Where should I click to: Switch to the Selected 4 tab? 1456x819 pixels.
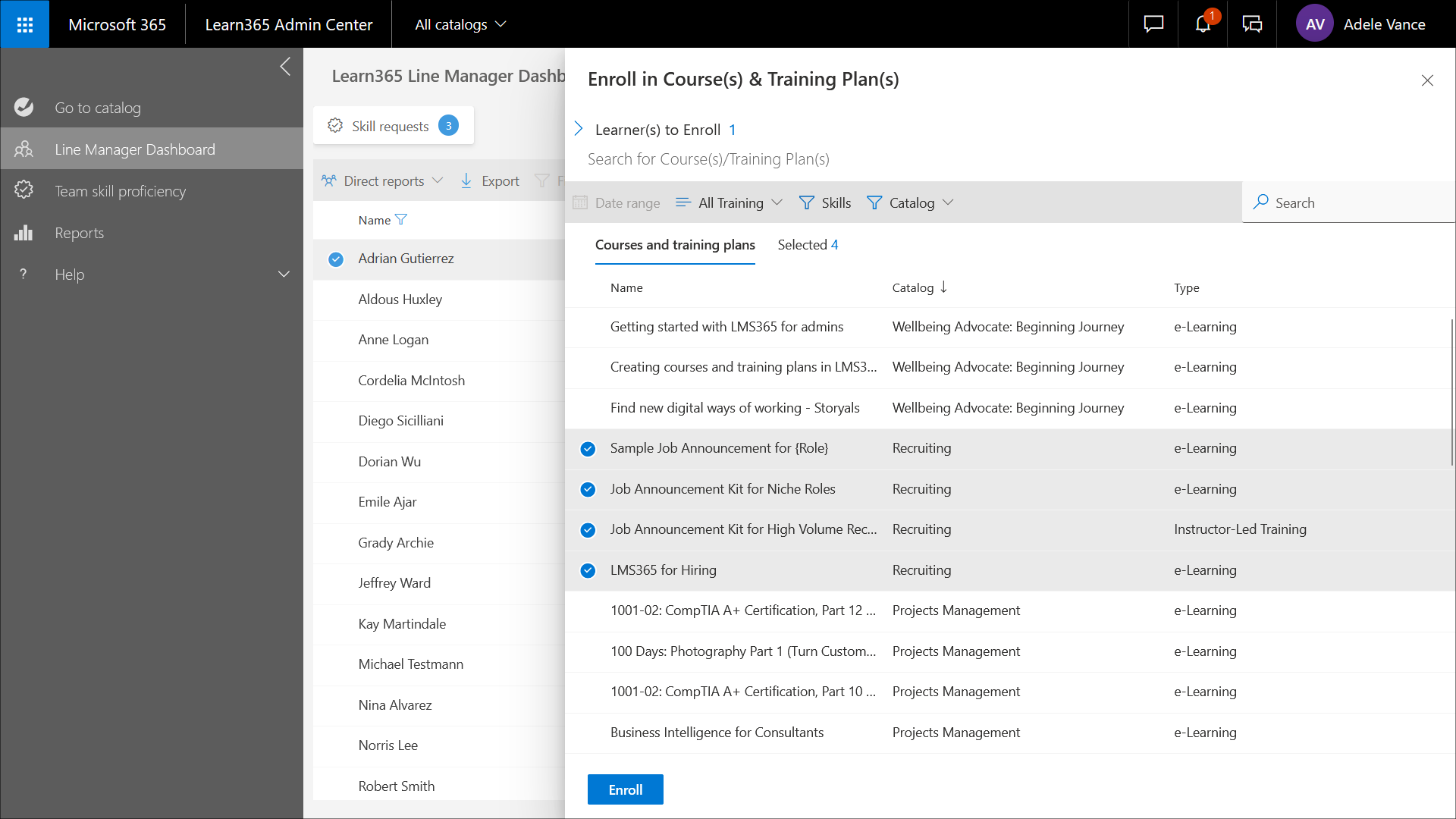pyautogui.click(x=808, y=245)
